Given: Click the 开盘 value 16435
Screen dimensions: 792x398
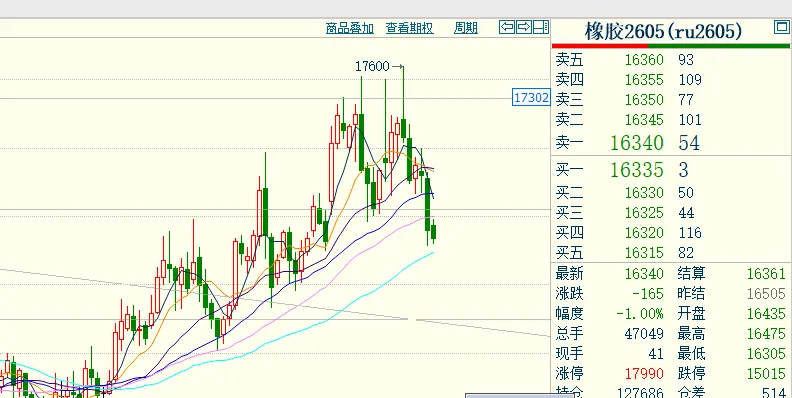Looking at the screenshot, I should click(x=766, y=314).
